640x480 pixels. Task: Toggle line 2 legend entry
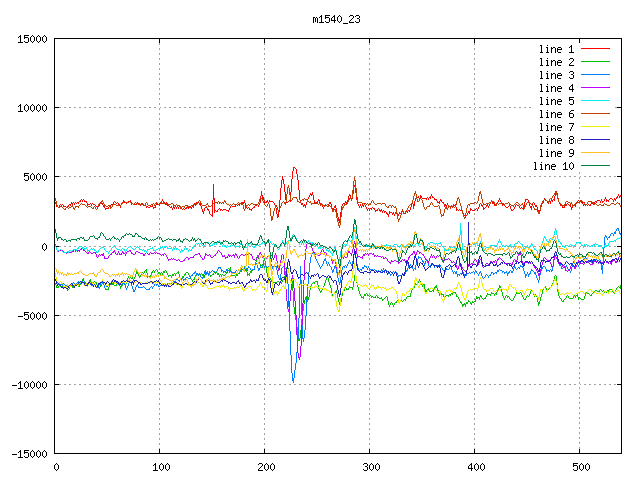(x=556, y=62)
